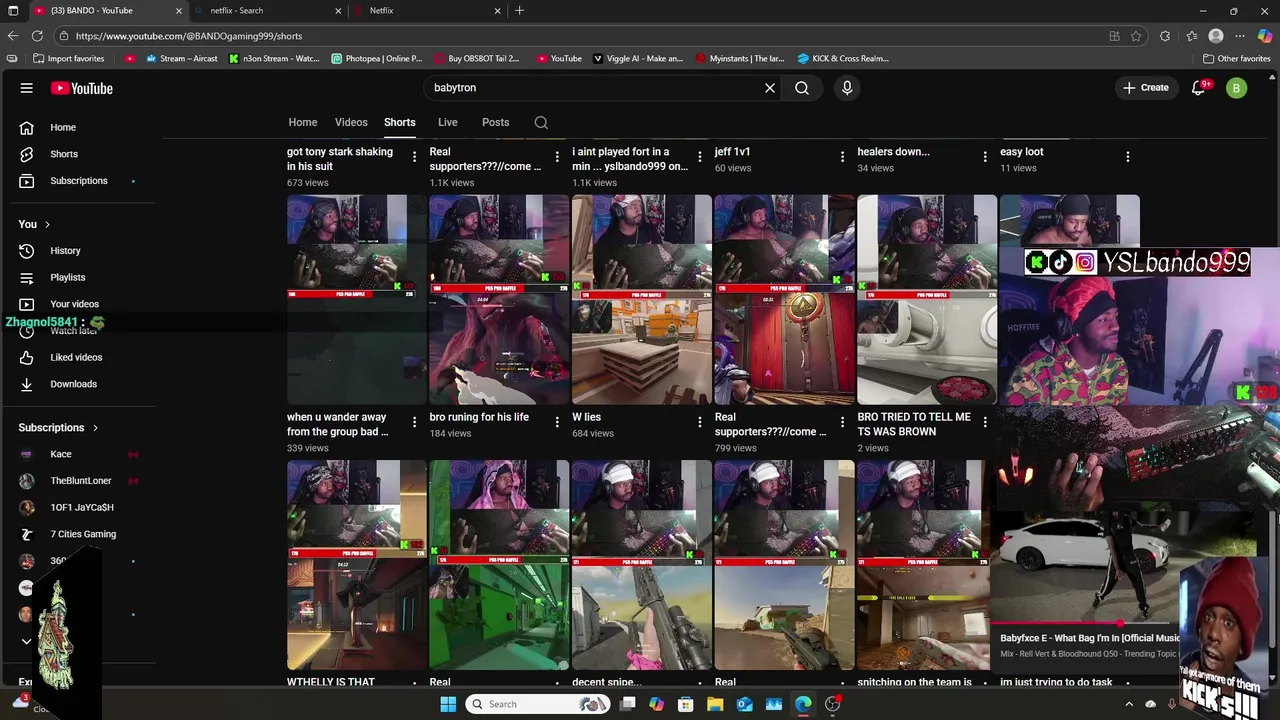Screen dimensions: 1280x720
Task: Open the Windows Start menu
Action: click(448, 704)
